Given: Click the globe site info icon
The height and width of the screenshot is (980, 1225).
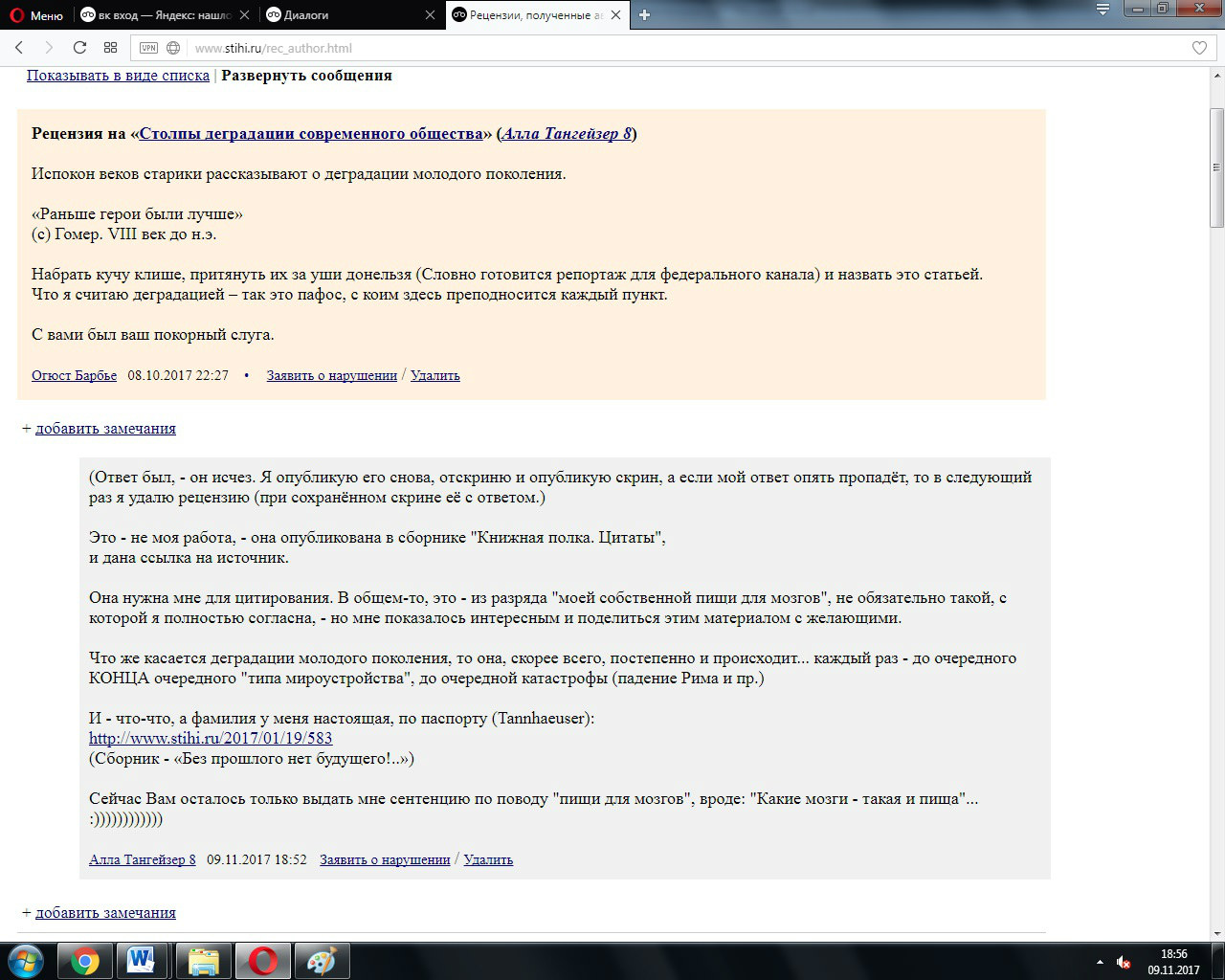Looking at the screenshot, I should pos(173,48).
